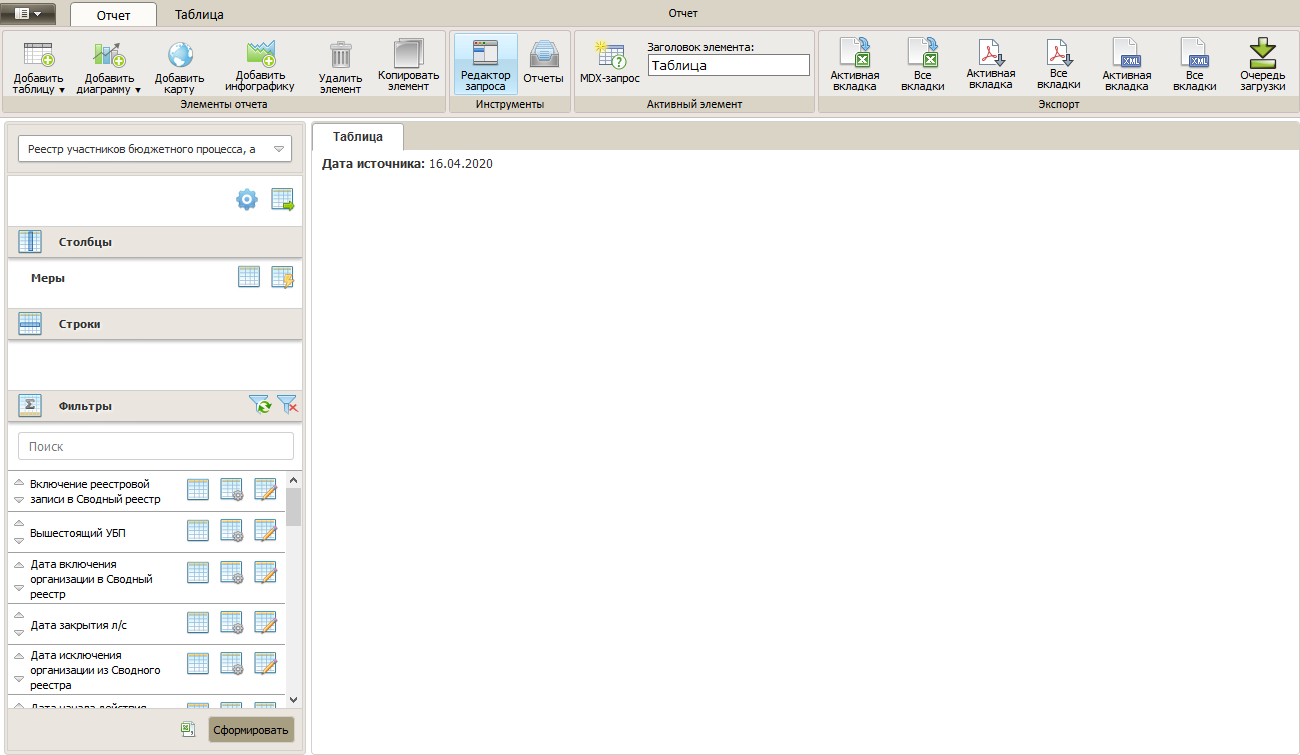1300x755 pixels.
Task: Open the Очередь загрузки download queue
Action: tap(1262, 65)
